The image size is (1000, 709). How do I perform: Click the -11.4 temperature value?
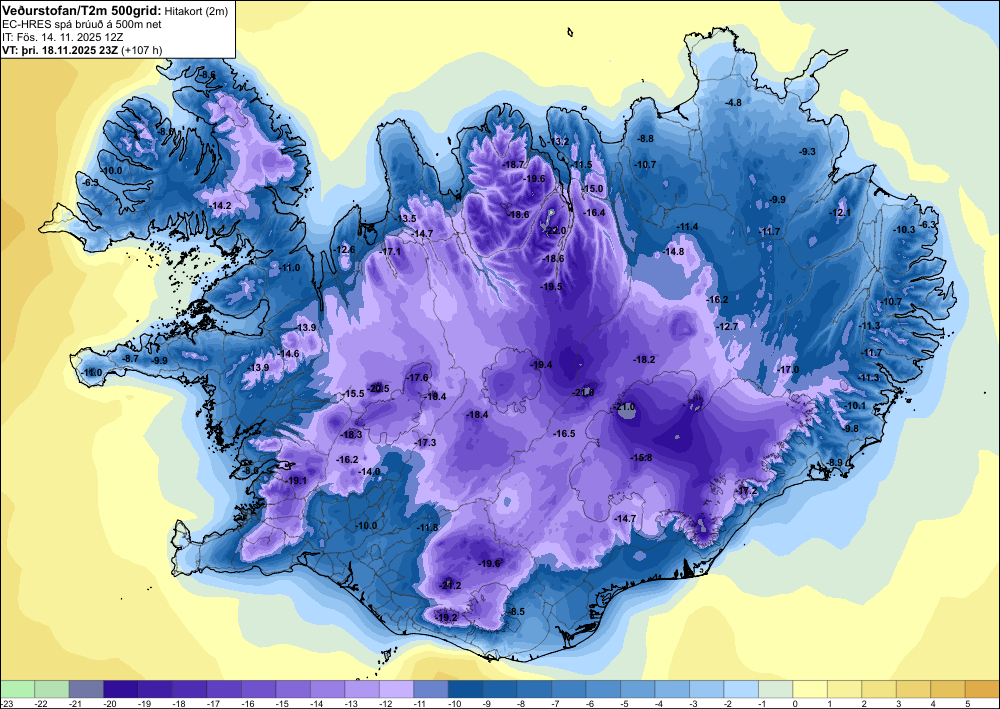688,227
